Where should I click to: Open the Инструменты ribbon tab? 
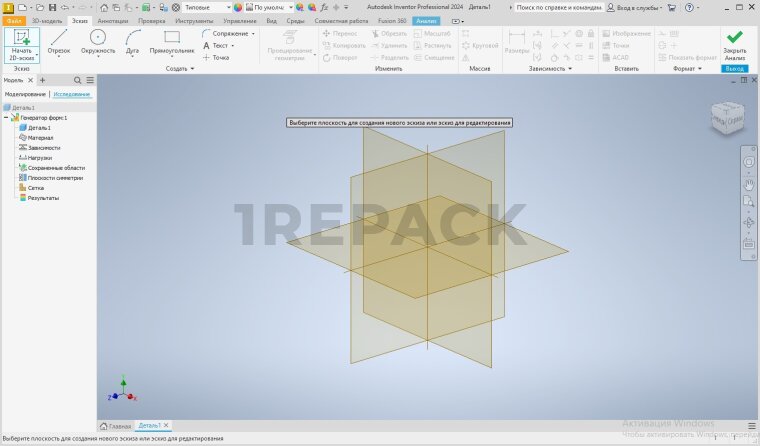click(194, 20)
